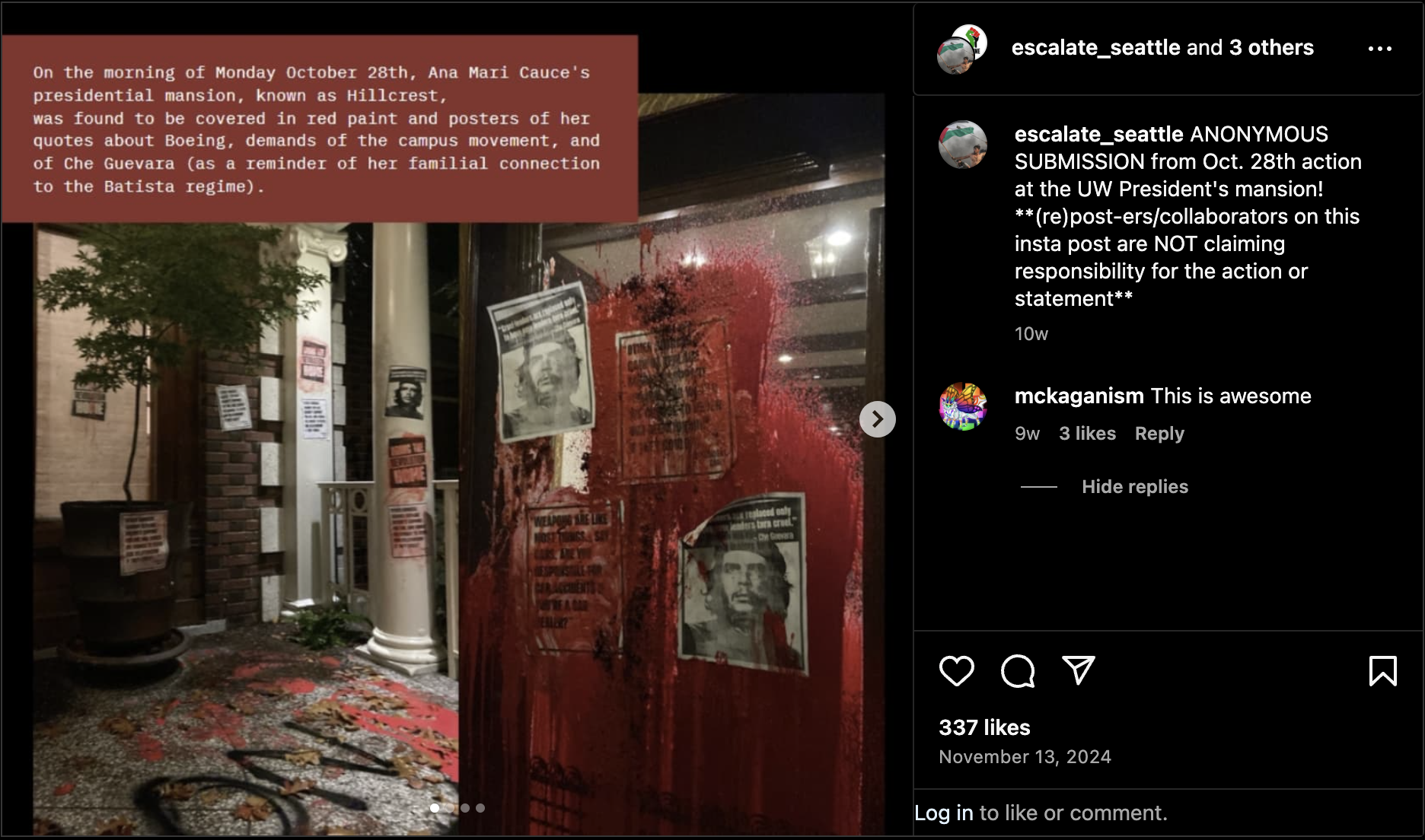
Task: View mckaganism's profile picture
Action: point(962,406)
